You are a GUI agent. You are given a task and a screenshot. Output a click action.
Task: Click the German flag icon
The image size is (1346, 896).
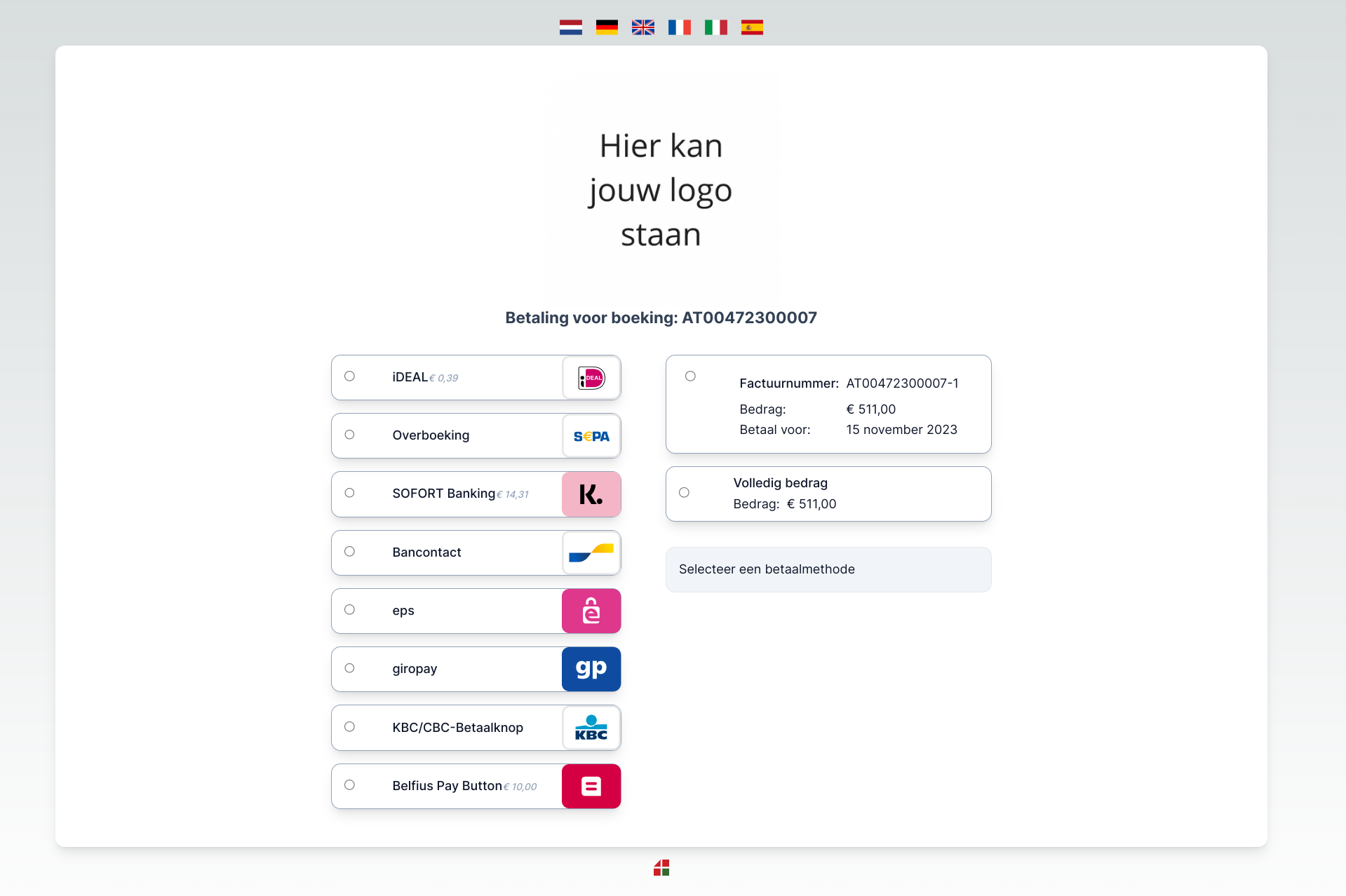607,27
